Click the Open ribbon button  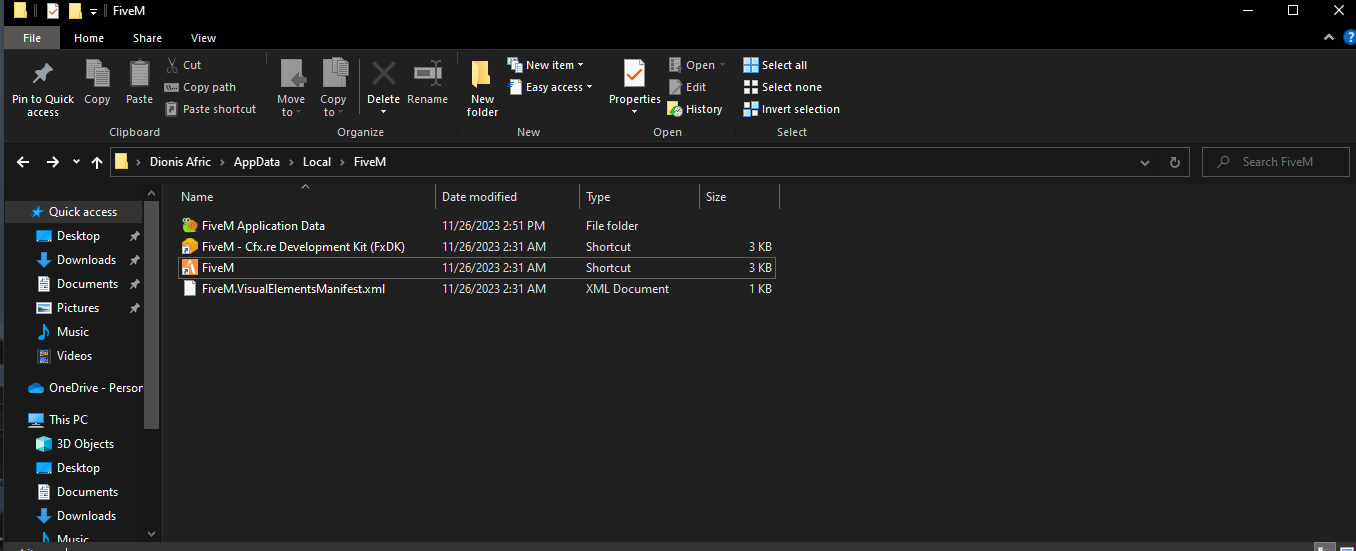[696, 65]
